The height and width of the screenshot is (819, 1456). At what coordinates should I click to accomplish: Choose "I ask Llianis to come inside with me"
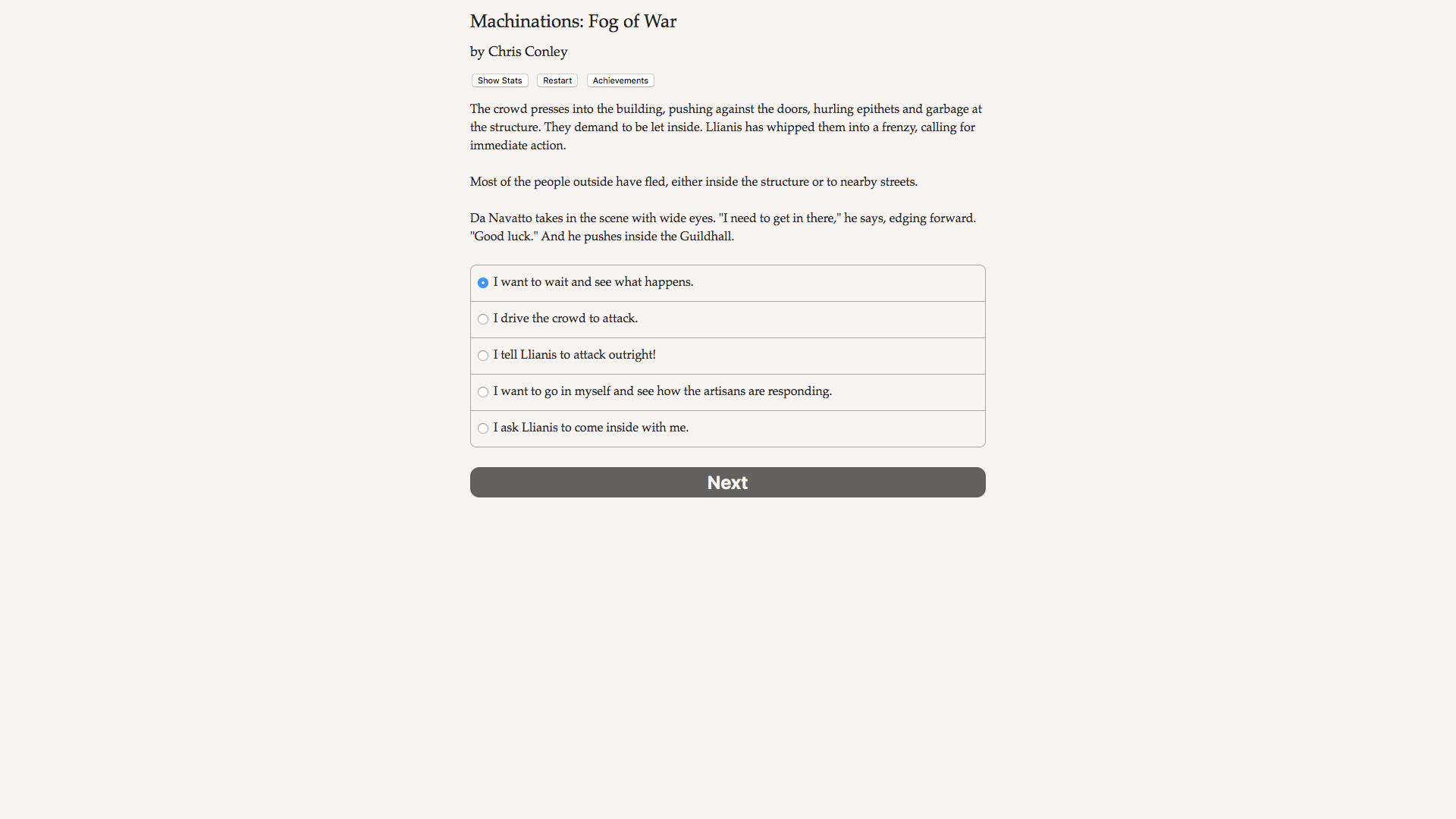click(591, 428)
